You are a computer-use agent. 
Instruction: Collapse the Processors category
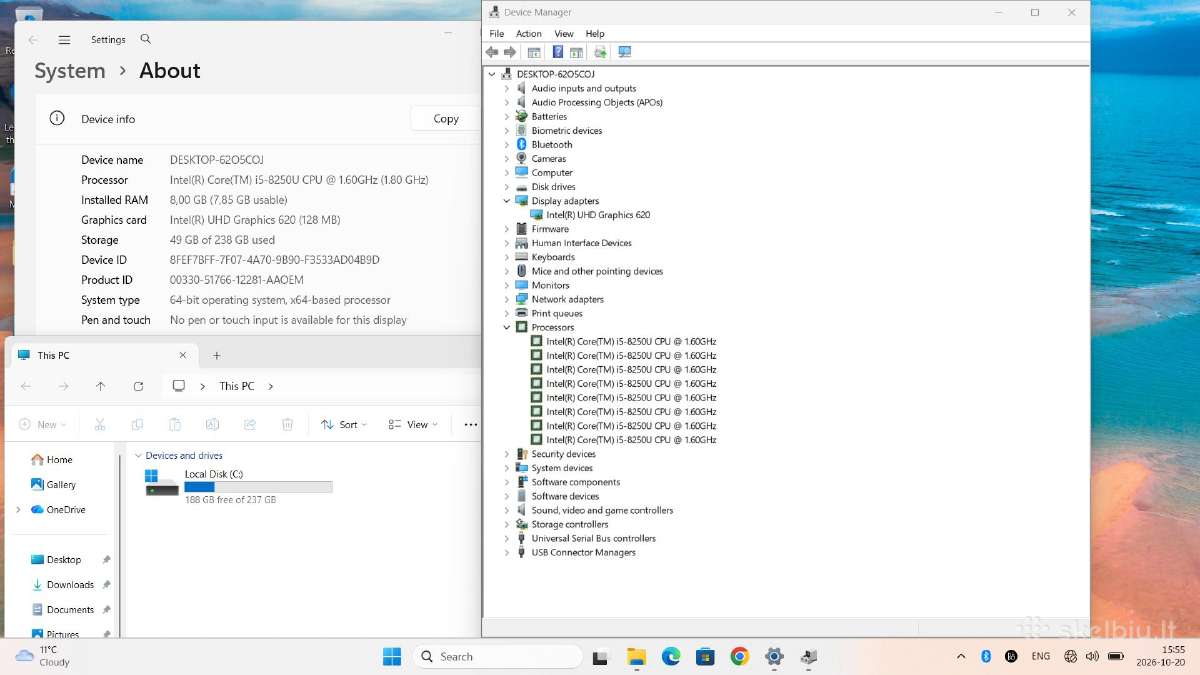[507, 327]
